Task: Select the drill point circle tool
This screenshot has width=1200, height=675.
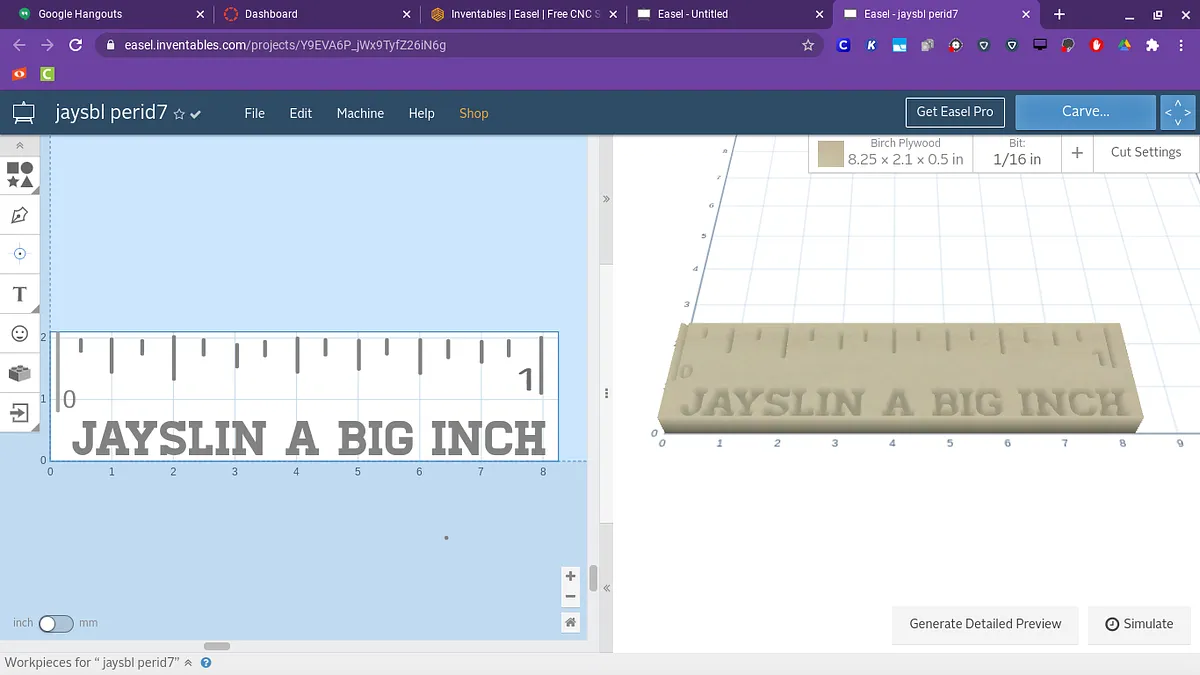Action: click(19, 254)
